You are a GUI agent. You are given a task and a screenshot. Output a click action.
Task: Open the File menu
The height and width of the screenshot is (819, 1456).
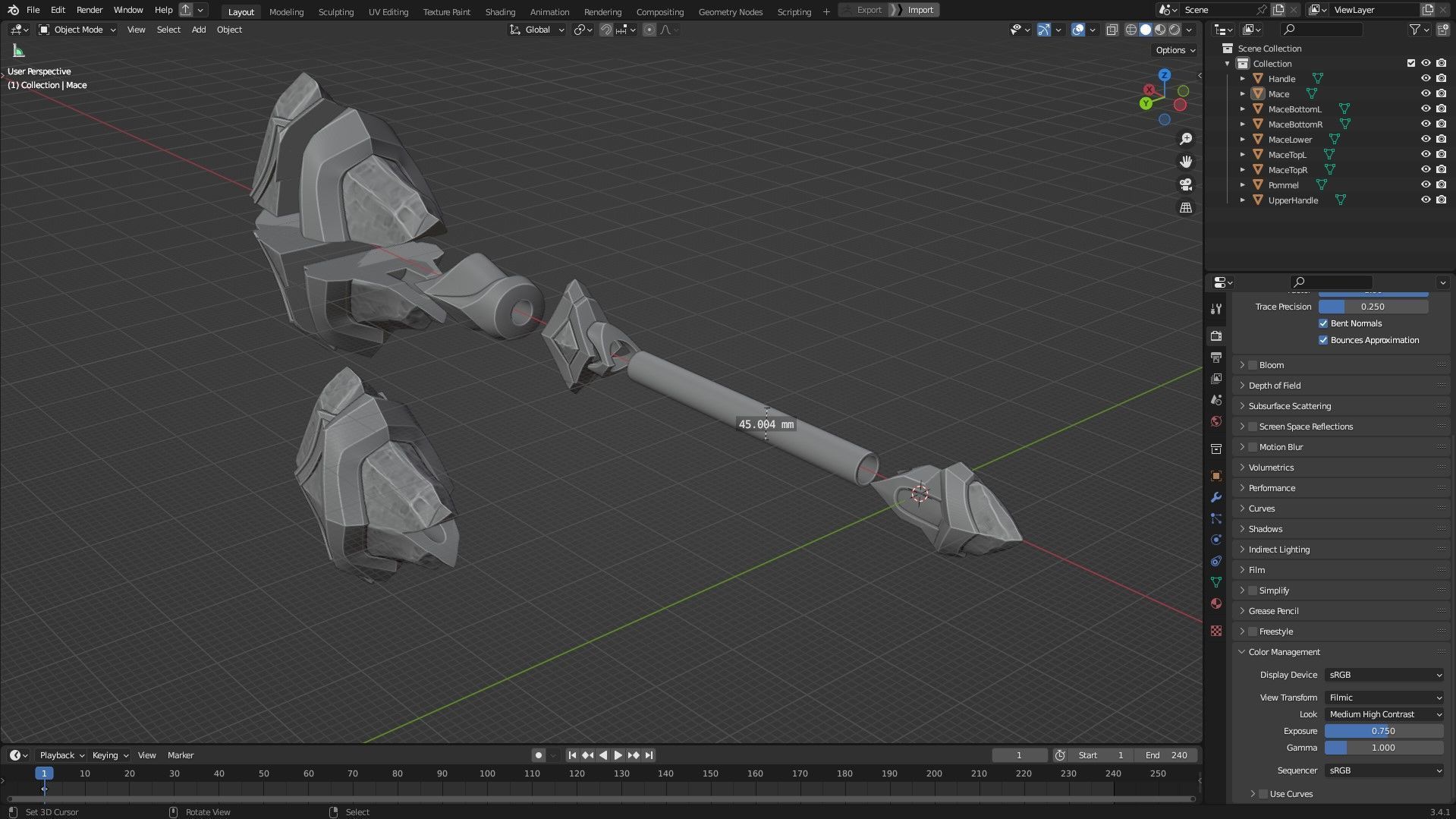(33, 10)
